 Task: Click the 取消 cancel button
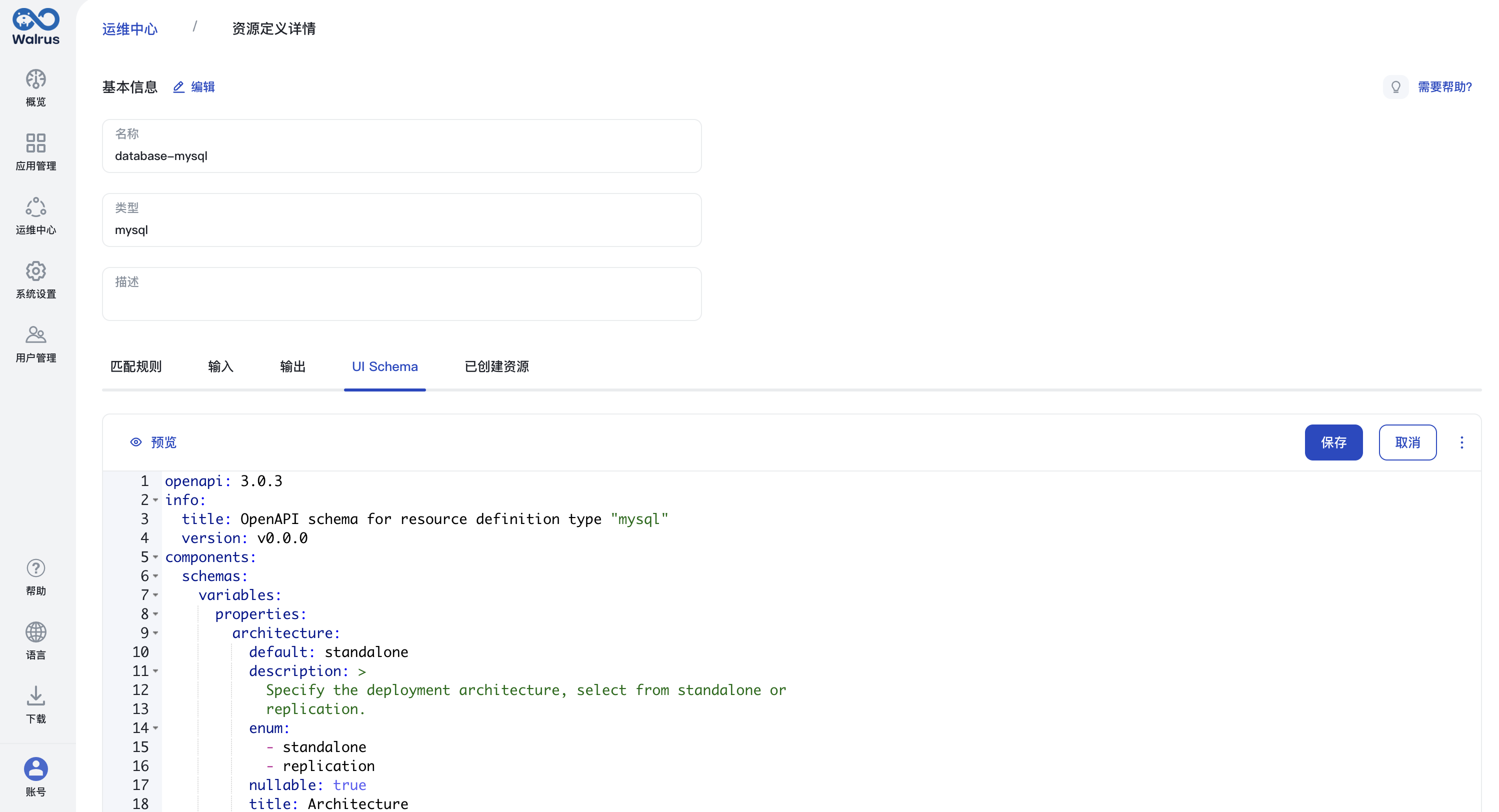pyautogui.click(x=1407, y=442)
